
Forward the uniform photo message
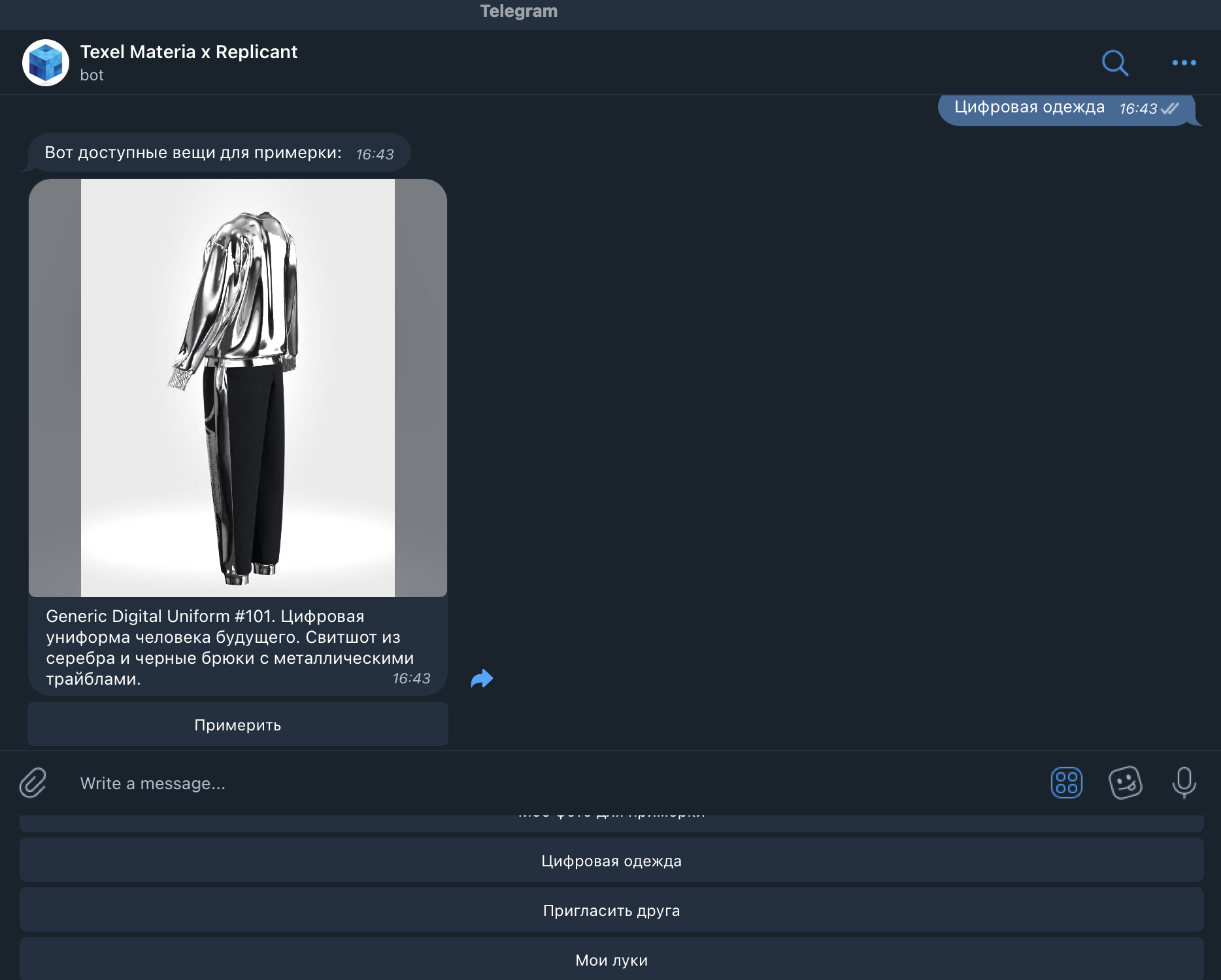482,679
